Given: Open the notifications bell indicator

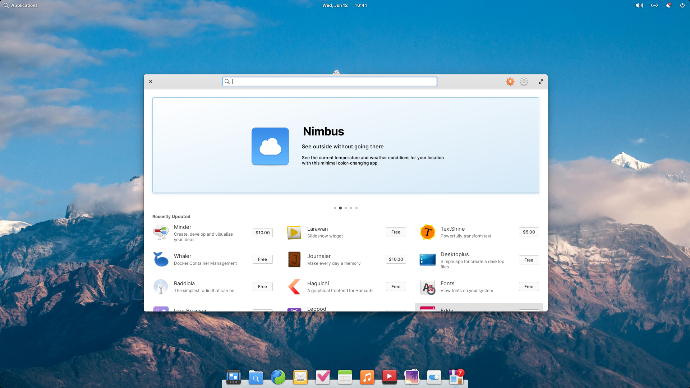Looking at the screenshot, I should tap(668, 5).
